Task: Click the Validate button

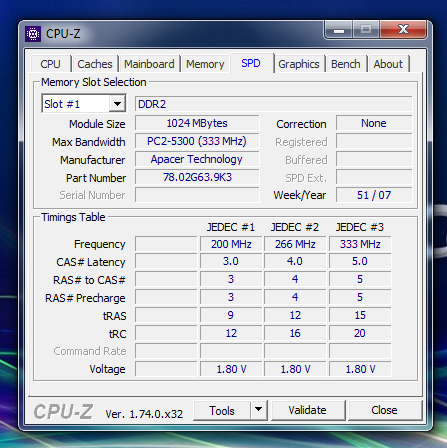Action: 307,410
